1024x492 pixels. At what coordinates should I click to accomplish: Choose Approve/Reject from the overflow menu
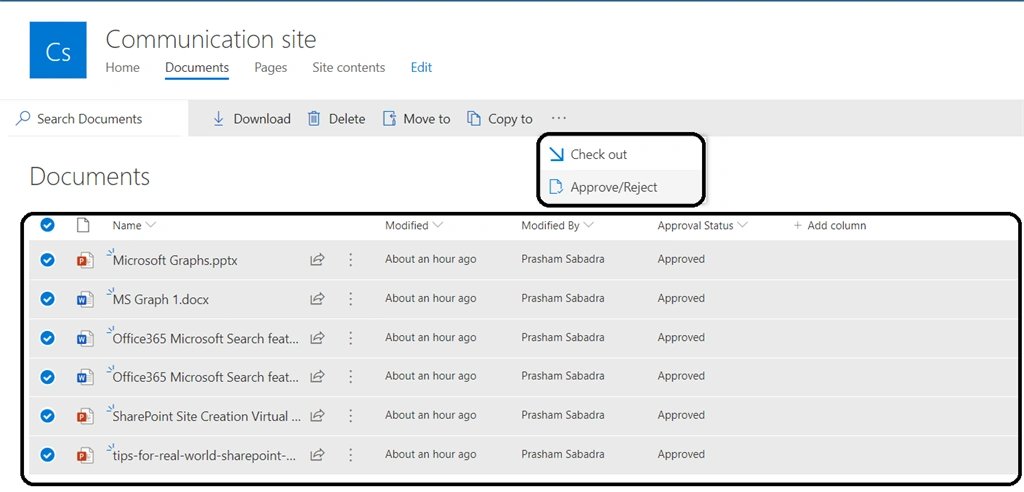pos(620,187)
